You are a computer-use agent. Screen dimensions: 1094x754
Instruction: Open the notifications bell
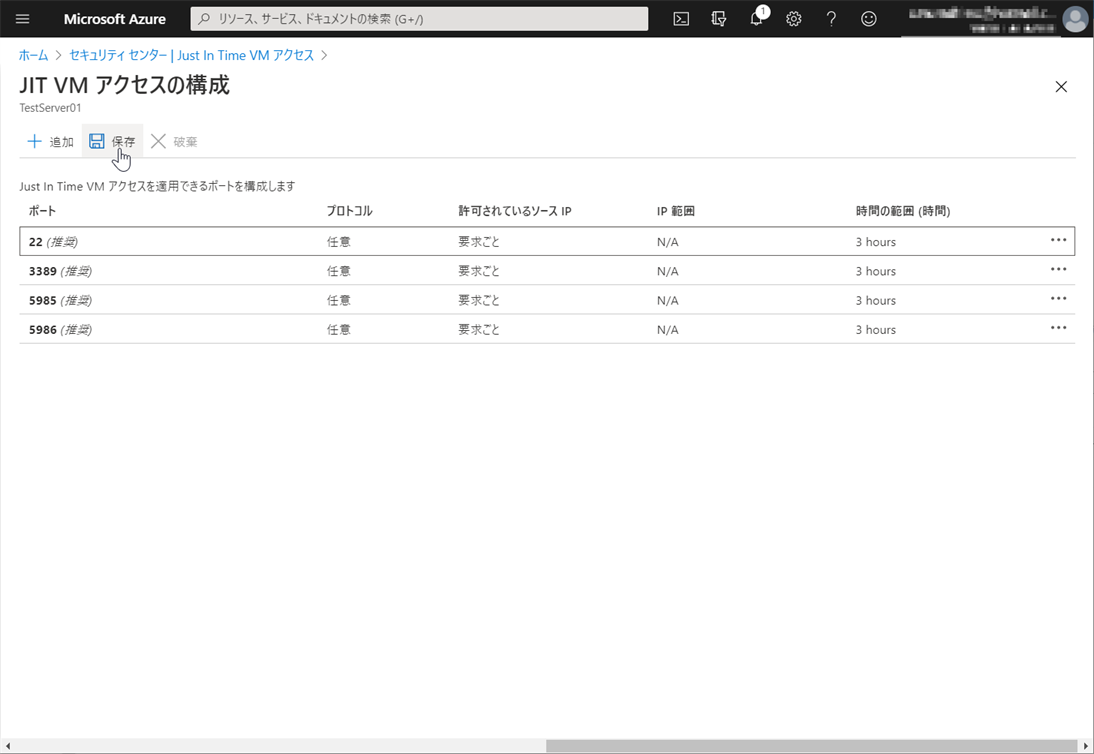(x=756, y=19)
